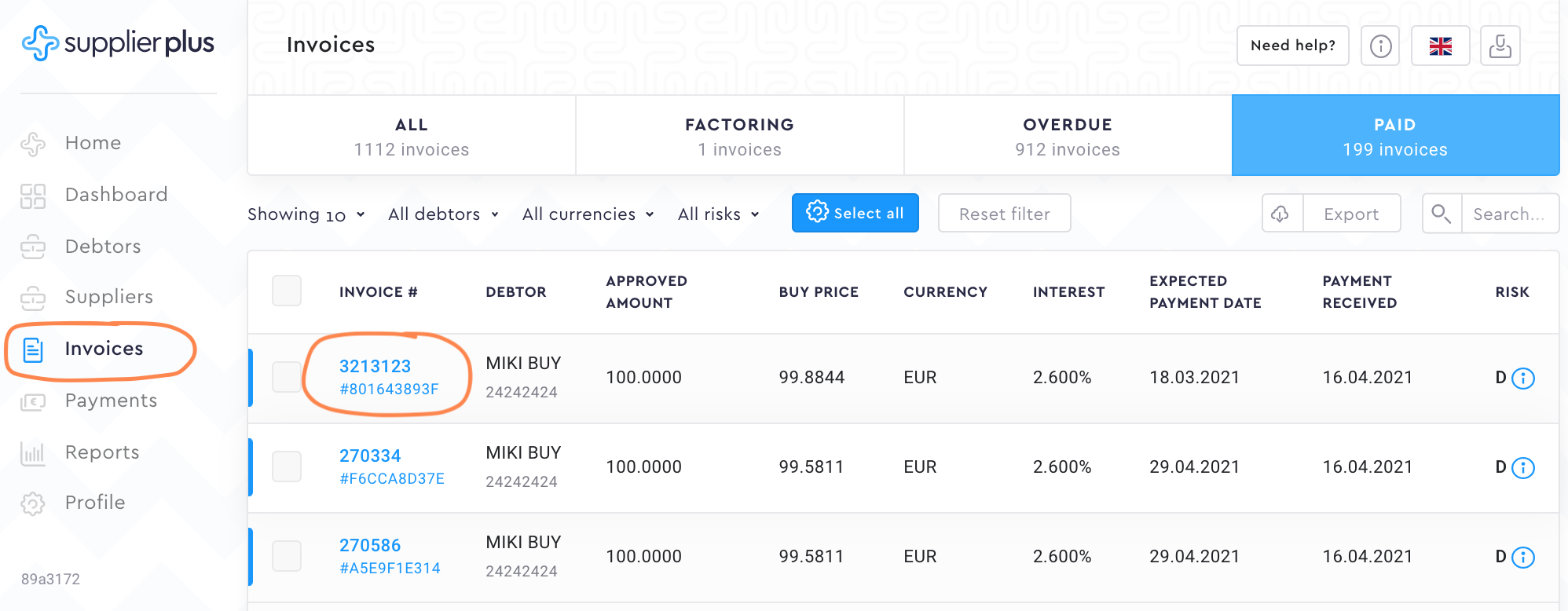Screen dimensions: 1568x611
Task: Check the box for invoice 270334
Action: [x=287, y=466]
